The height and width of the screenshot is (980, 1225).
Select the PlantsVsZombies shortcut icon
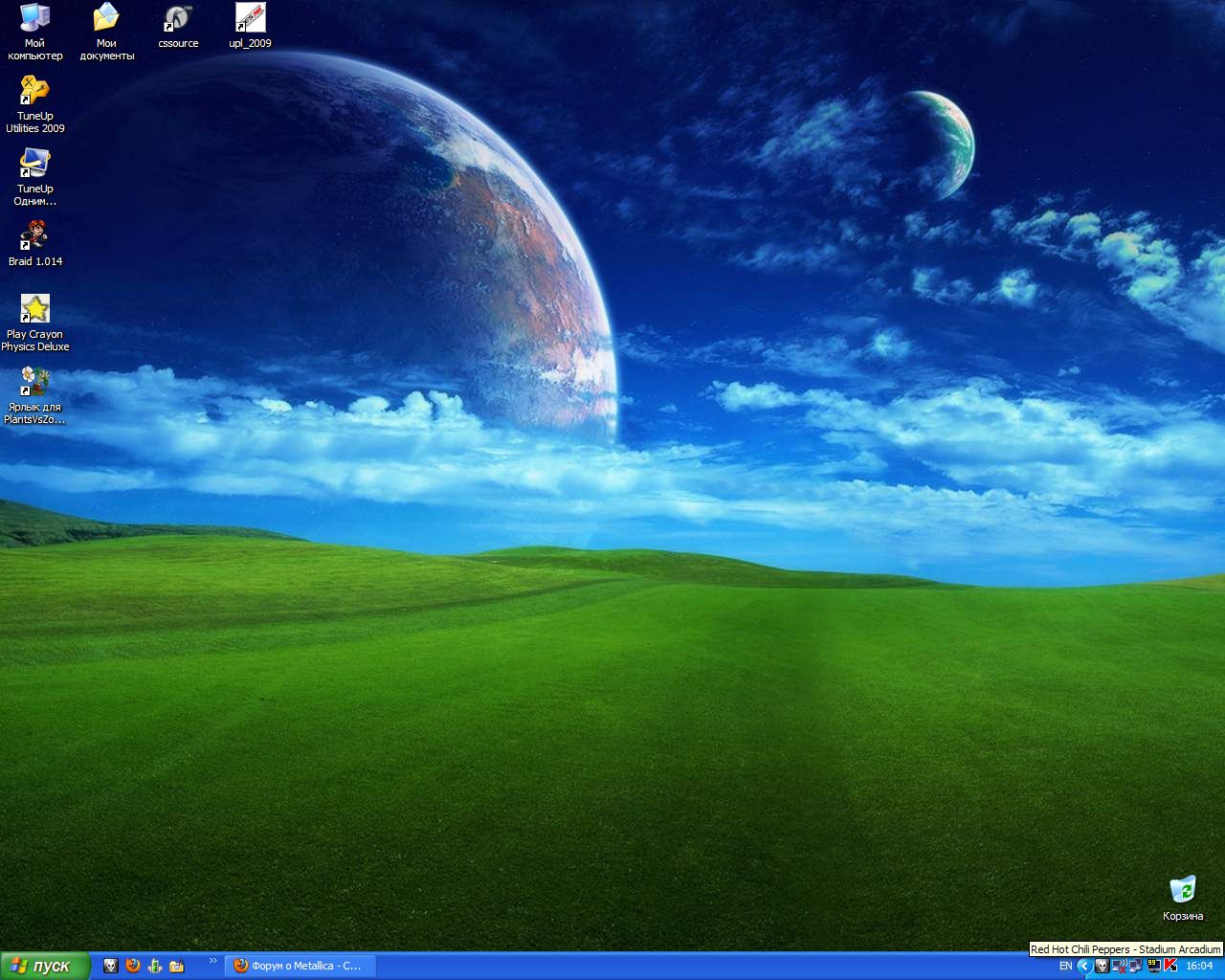point(34,382)
